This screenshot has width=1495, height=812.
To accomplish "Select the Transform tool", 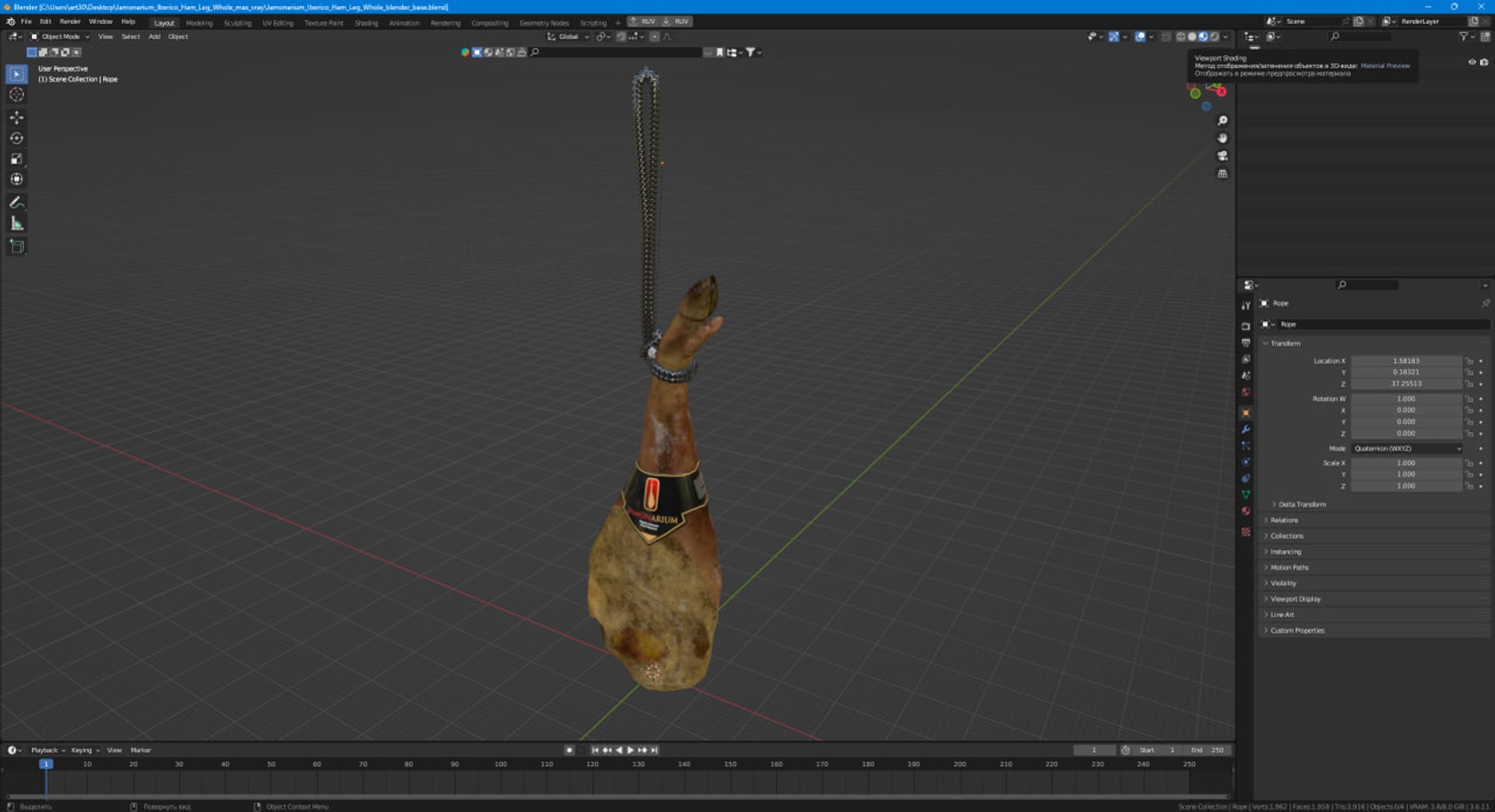I will click(x=16, y=180).
